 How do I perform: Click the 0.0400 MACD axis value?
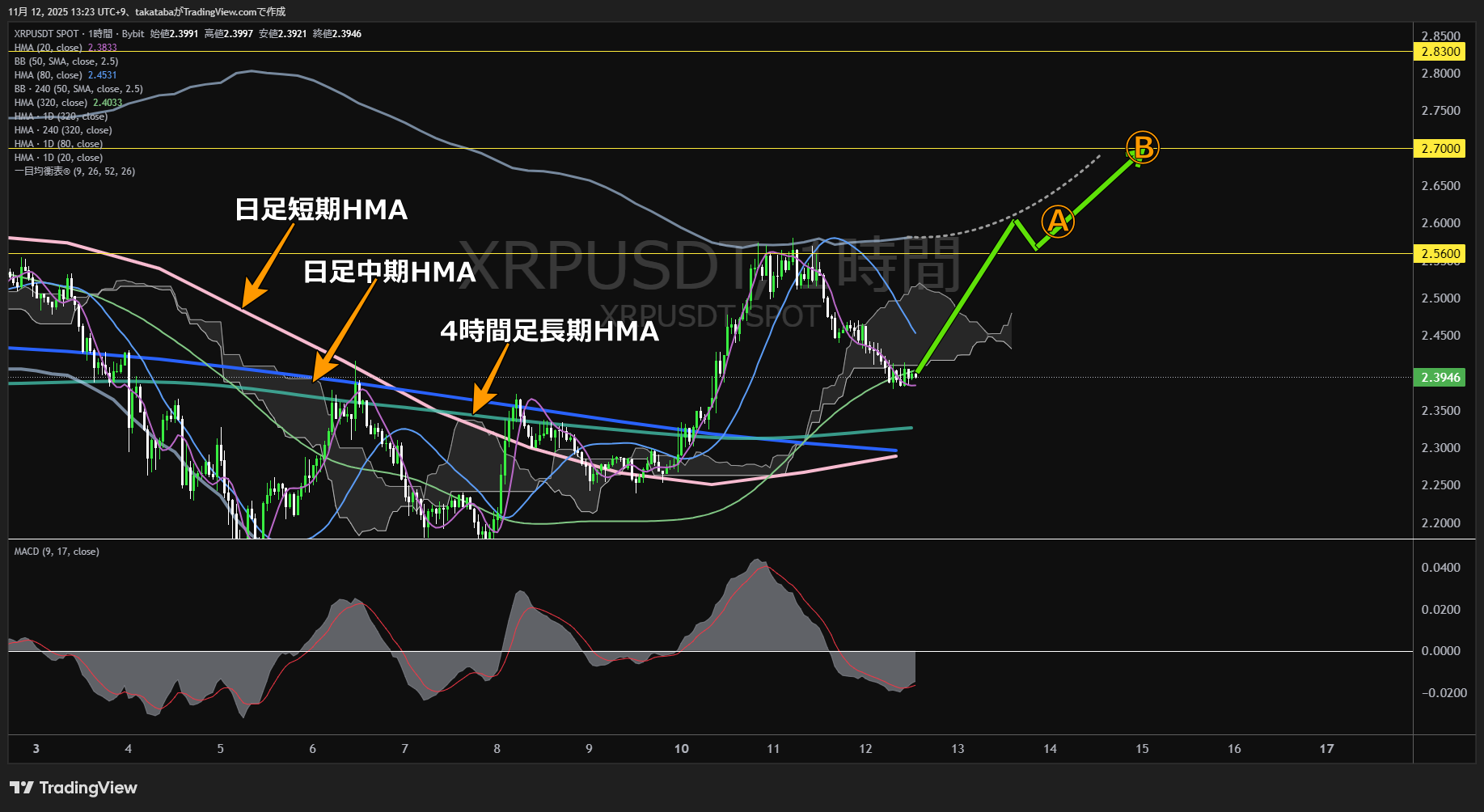click(x=1441, y=568)
